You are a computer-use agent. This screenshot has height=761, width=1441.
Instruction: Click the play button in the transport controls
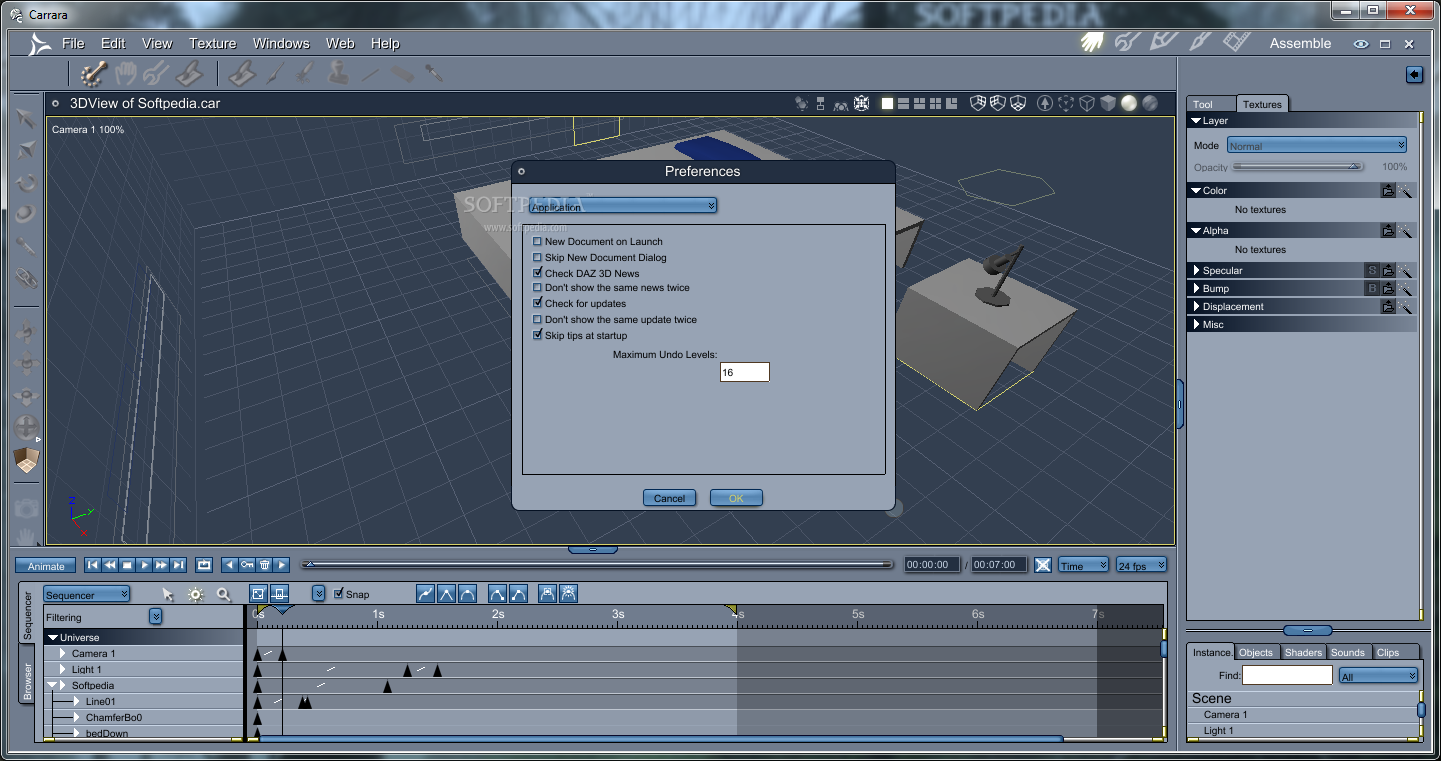pyautogui.click(x=145, y=565)
